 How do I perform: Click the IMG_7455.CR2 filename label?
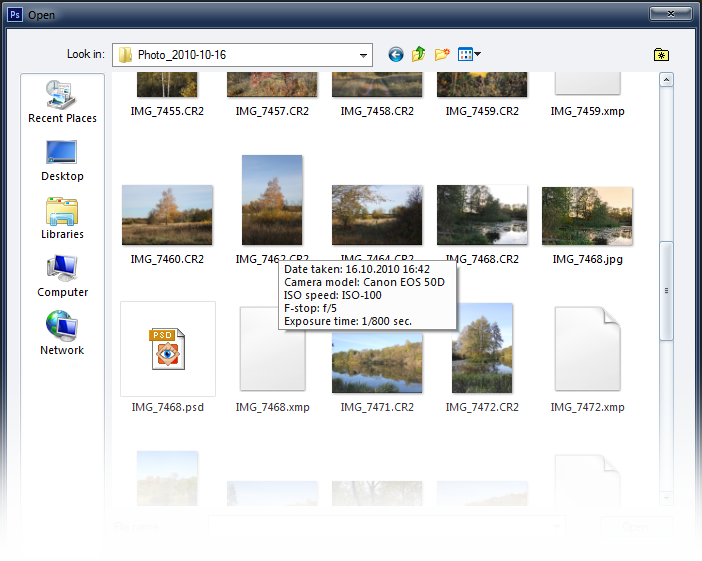pyautogui.click(x=167, y=111)
